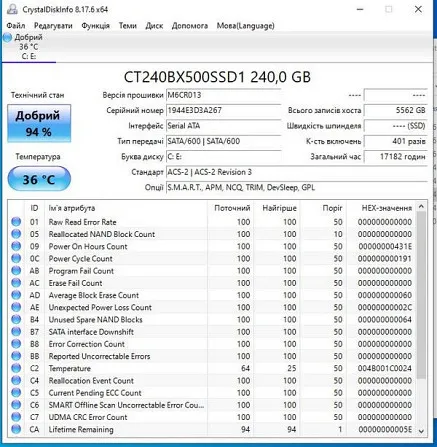The image size is (437, 447).
Task: Click the HEX-значення column header
Action: click(x=386, y=208)
